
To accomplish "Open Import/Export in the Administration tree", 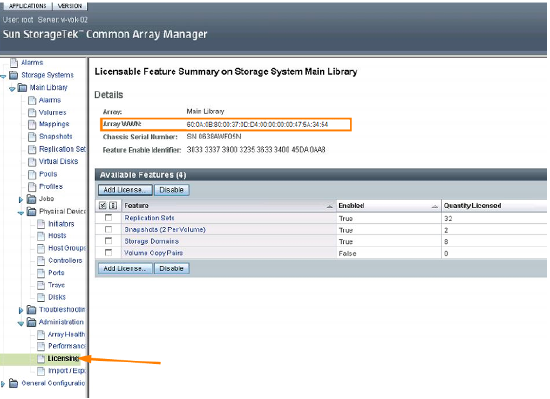I will click(67, 371).
